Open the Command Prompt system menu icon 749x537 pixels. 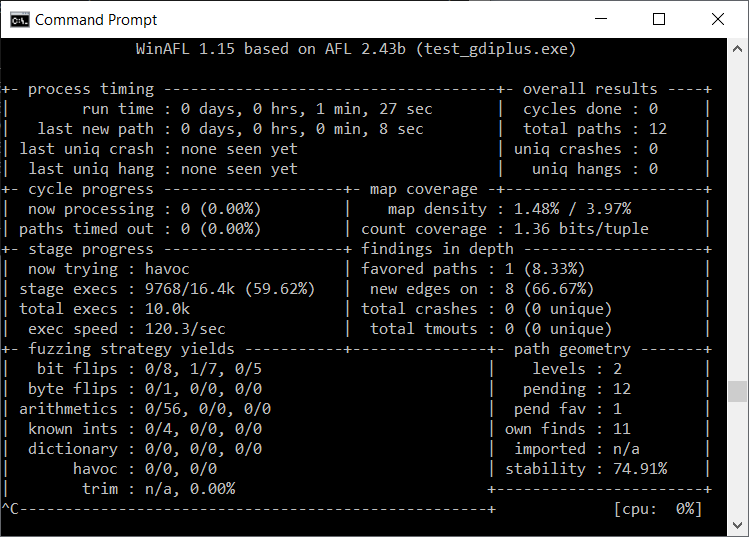(20, 20)
